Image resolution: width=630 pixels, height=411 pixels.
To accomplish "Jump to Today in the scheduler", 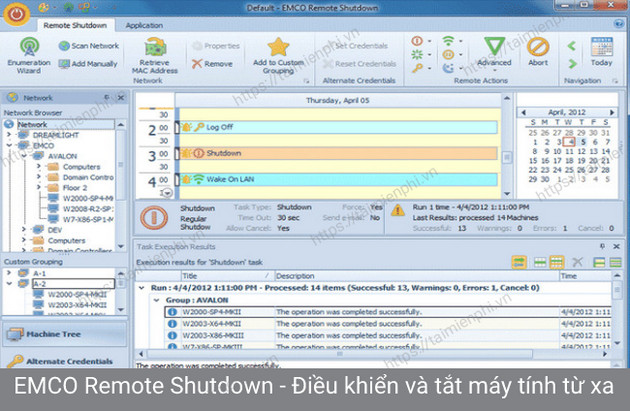I will 601,51.
